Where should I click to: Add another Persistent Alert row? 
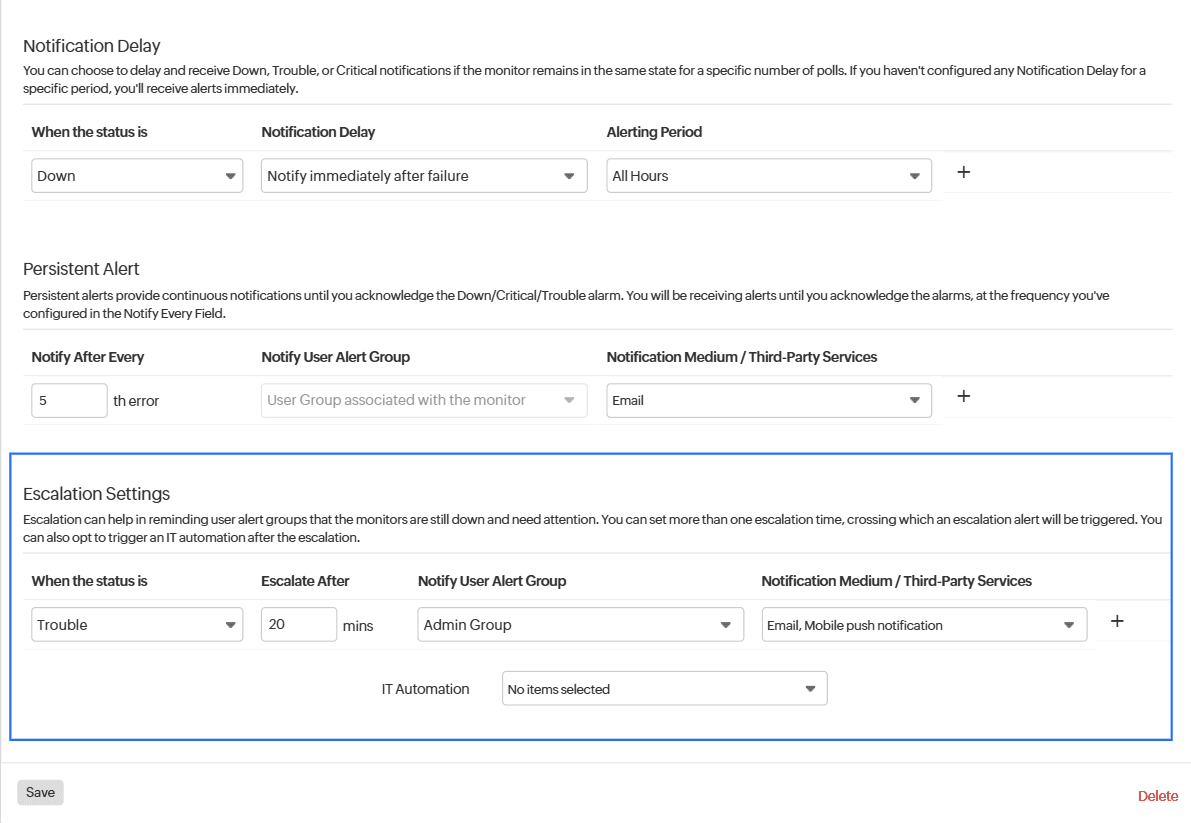(x=964, y=396)
